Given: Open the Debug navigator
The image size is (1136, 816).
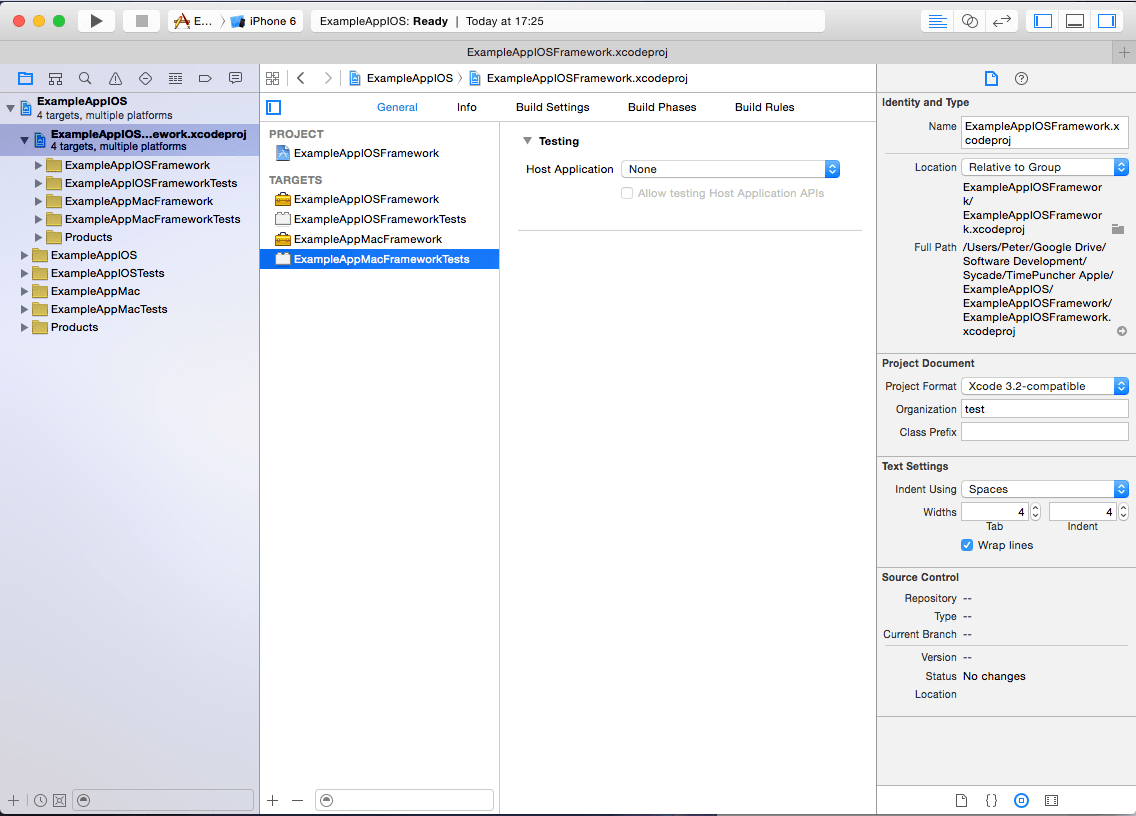Looking at the screenshot, I should 175,78.
